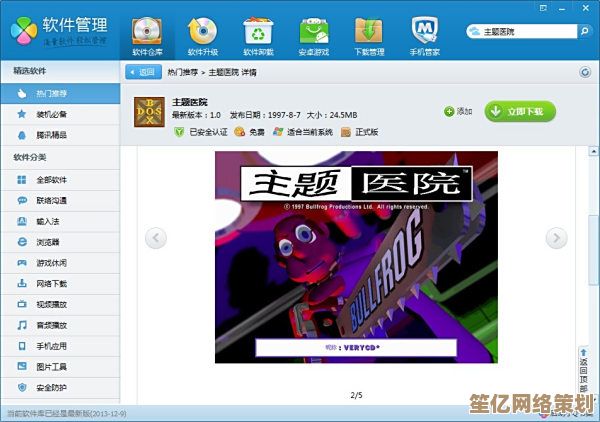Click the browser icon beside 浏览器
Image resolution: width=600 pixels, height=422 pixels.
click(22, 242)
